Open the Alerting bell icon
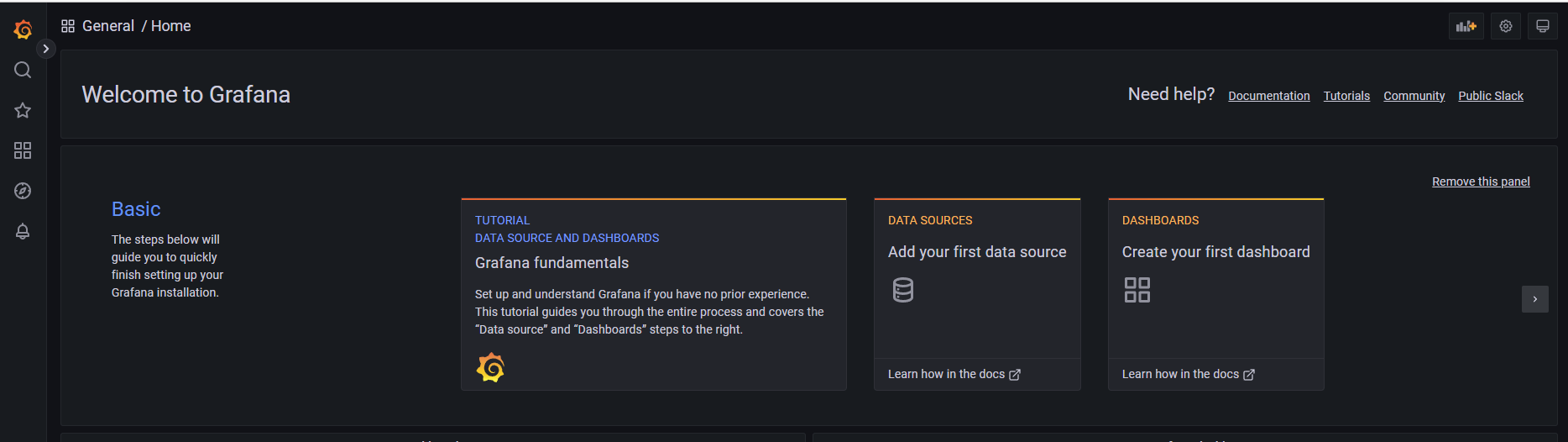This screenshot has width=1568, height=442. pyautogui.click(x=23, y=231)
